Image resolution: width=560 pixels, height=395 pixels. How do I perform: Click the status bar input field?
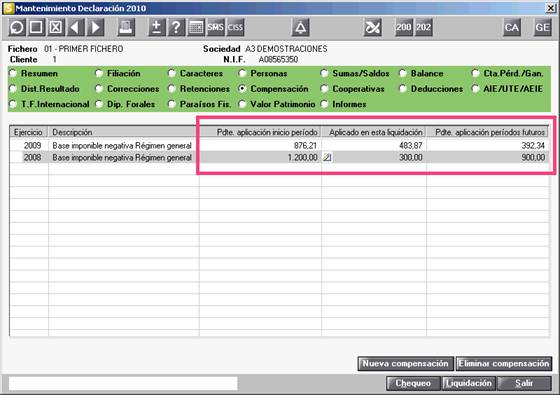tap(123, 383)
